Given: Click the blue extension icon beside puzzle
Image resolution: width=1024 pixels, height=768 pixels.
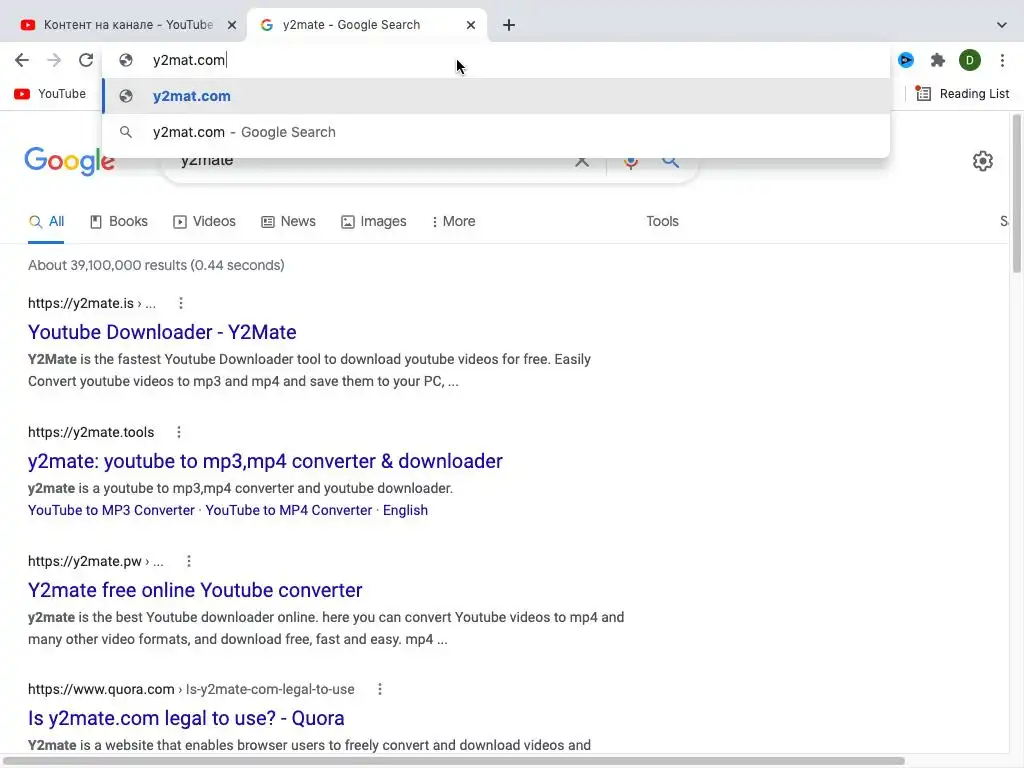Looking at the screenshot, I should [x=906, y=60].
